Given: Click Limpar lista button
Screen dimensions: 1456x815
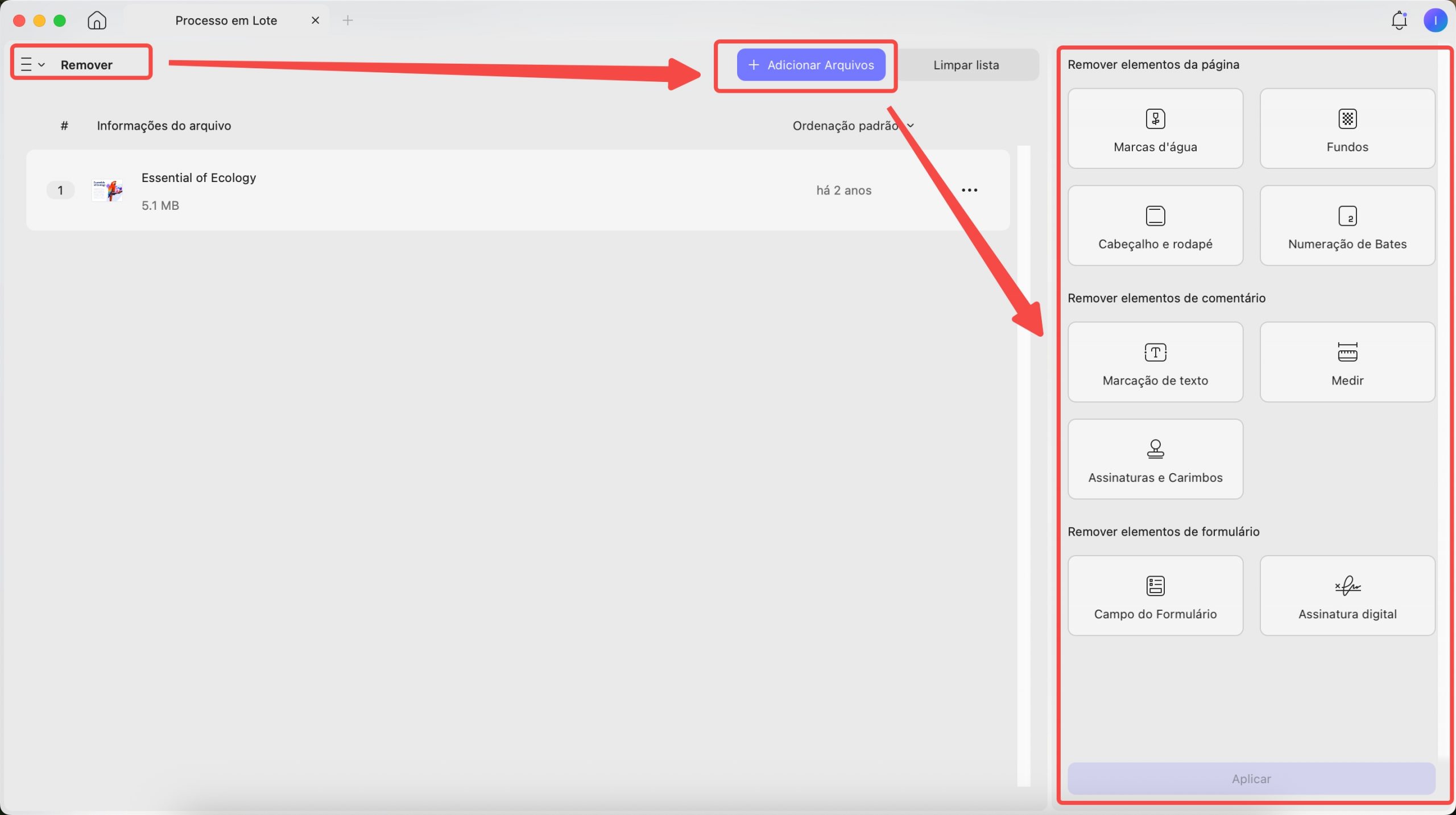Looking at the screenshot, I should (966, 65).
